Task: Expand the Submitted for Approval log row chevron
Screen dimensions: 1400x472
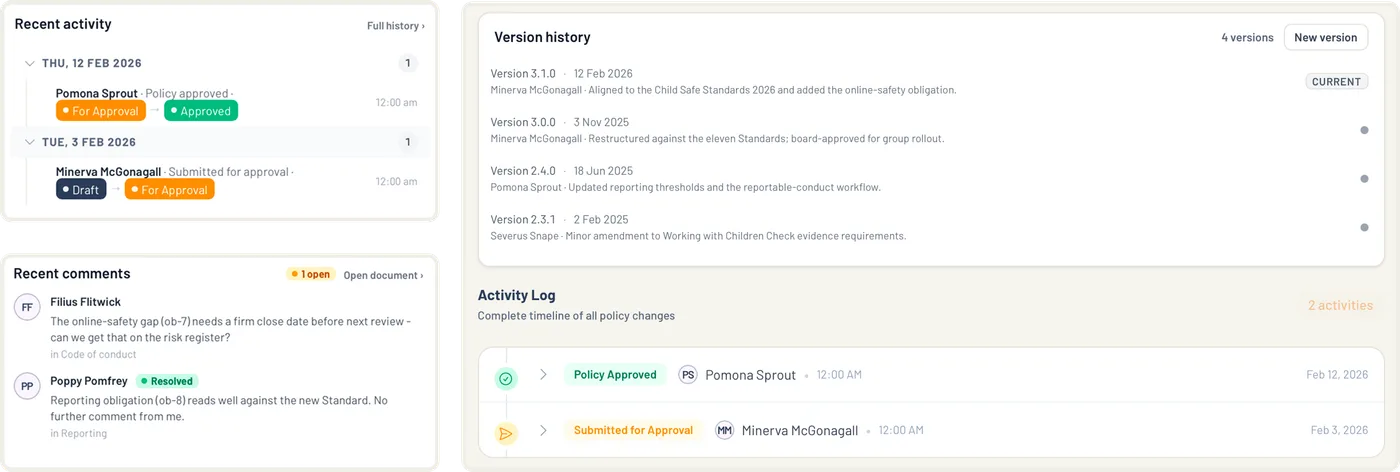Action: 543,430
